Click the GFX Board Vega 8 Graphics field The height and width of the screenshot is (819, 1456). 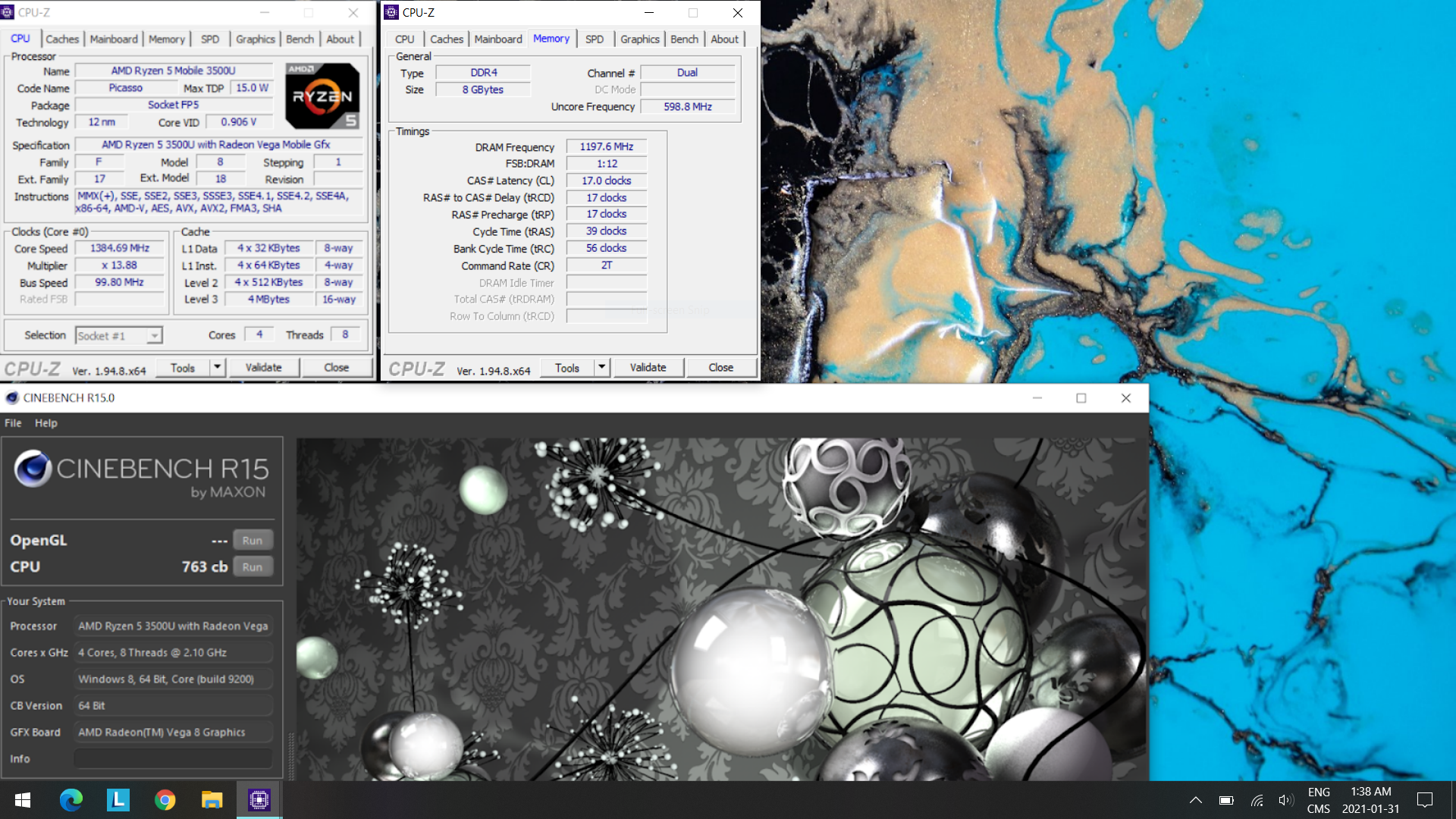pos(173,732)
